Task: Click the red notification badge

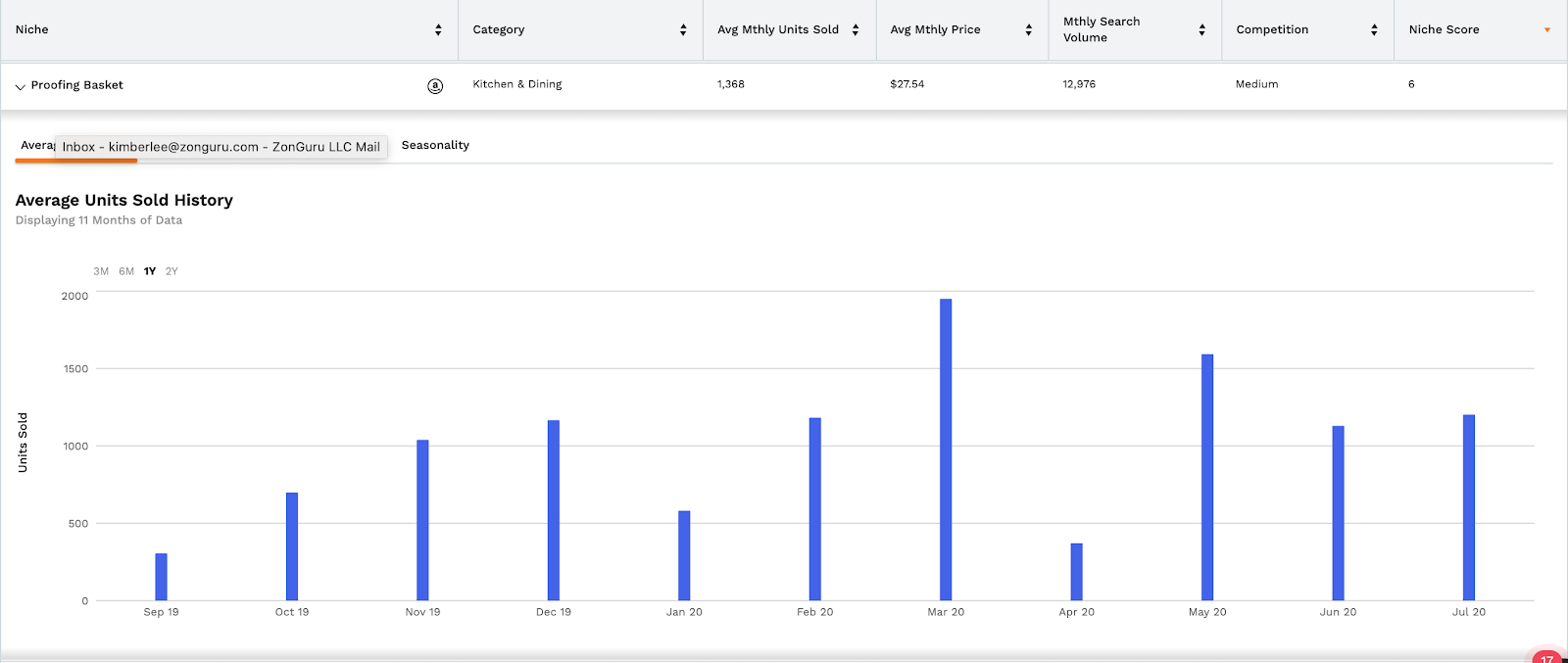Action: click(x=1547, y=657)
